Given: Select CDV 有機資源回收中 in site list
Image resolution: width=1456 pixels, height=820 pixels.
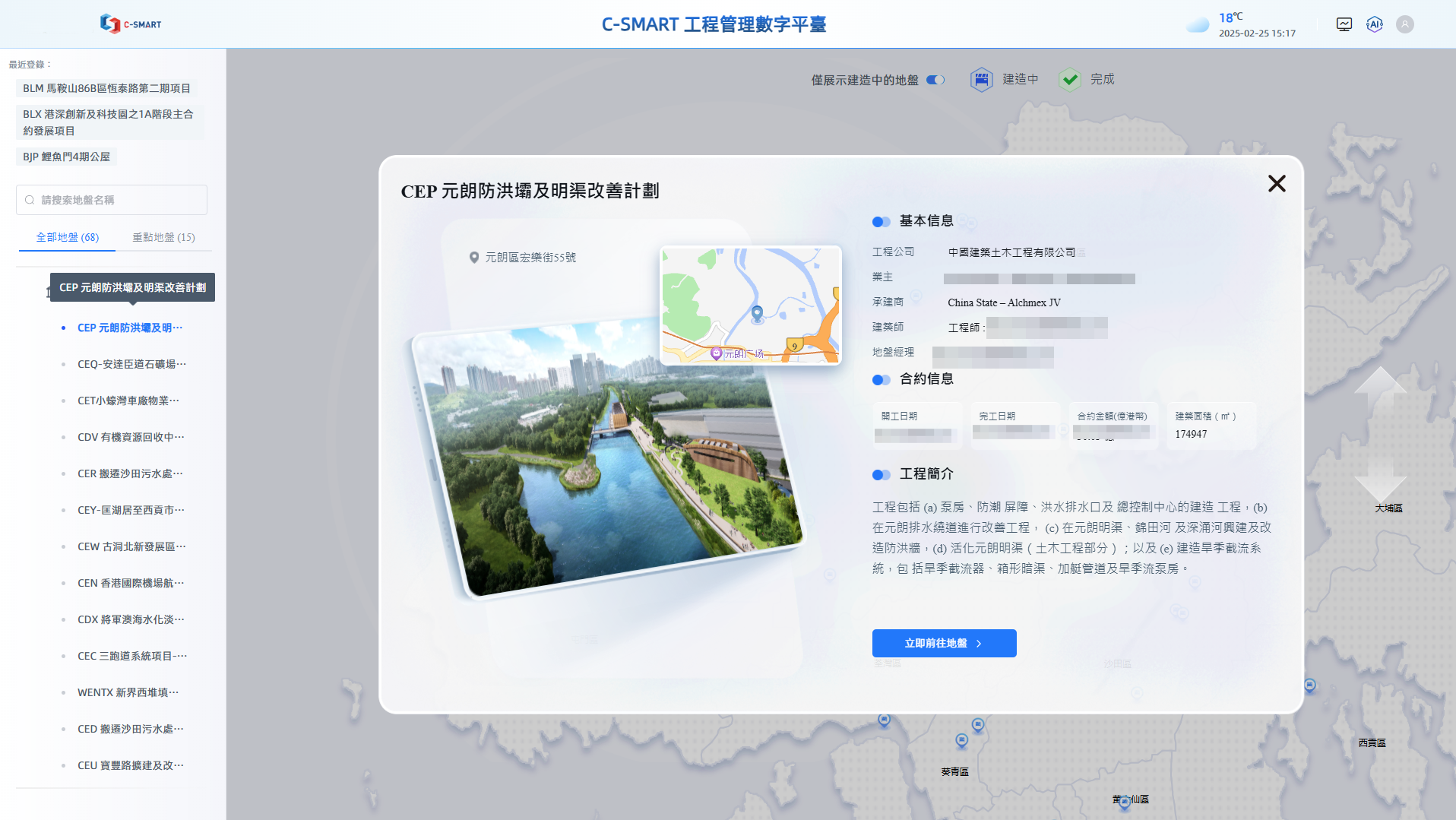Looking at the screenshot, I should pos(131,437).
